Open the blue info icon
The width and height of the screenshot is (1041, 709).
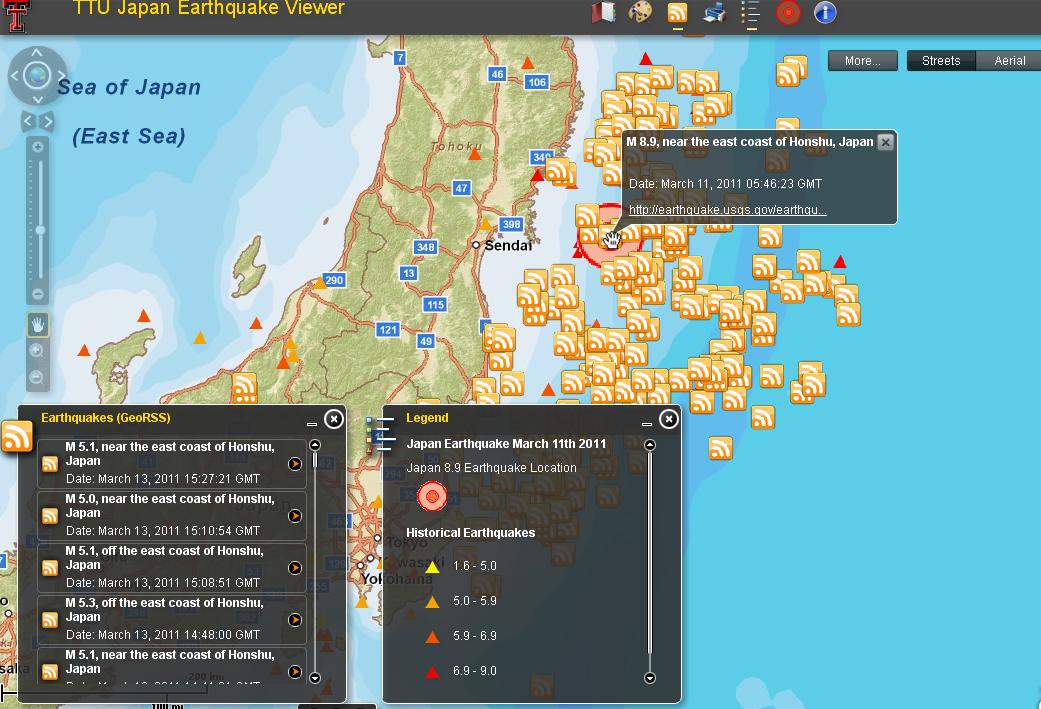point(825,13)
